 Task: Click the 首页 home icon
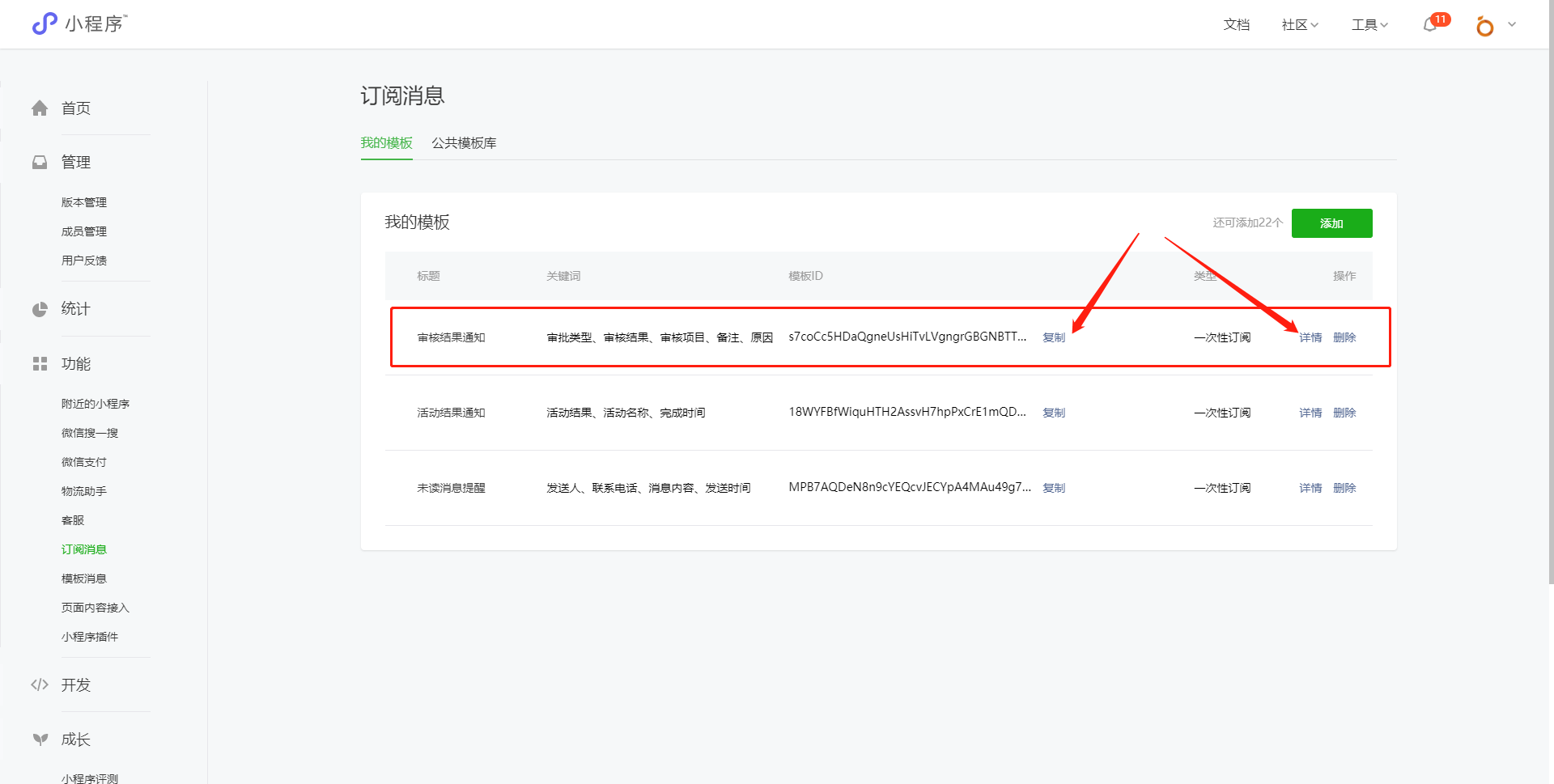40,108
